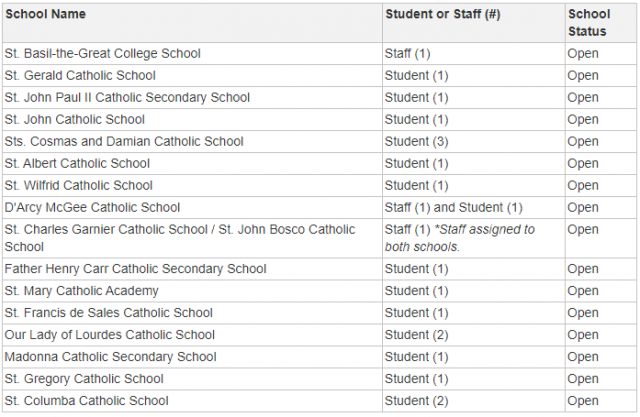Select St. Gerald Catholic School cell
This screenshot has height=417, width=640.
point(192,75)
